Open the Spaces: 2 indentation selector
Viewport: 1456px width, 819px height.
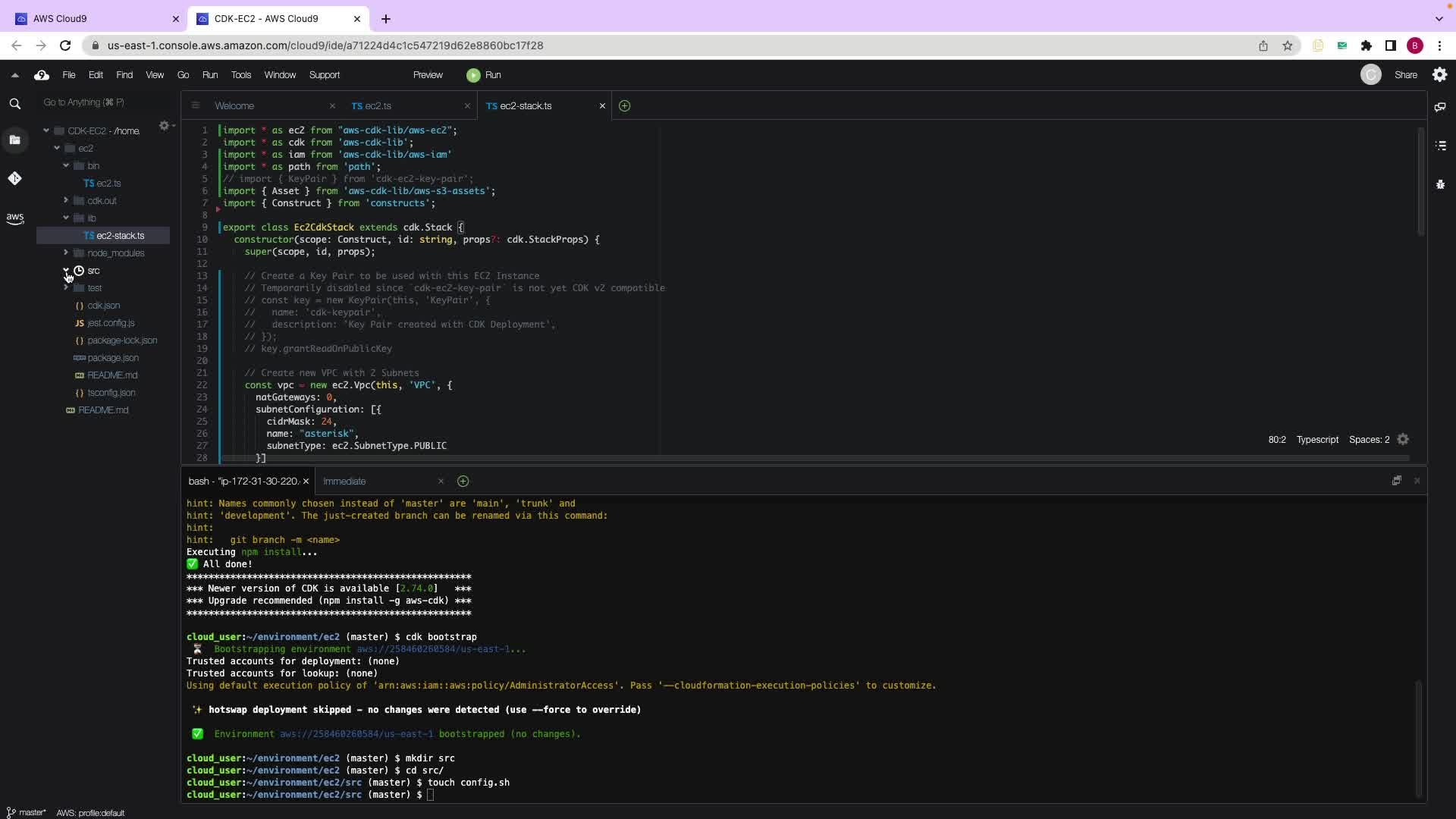(1369, 440)
